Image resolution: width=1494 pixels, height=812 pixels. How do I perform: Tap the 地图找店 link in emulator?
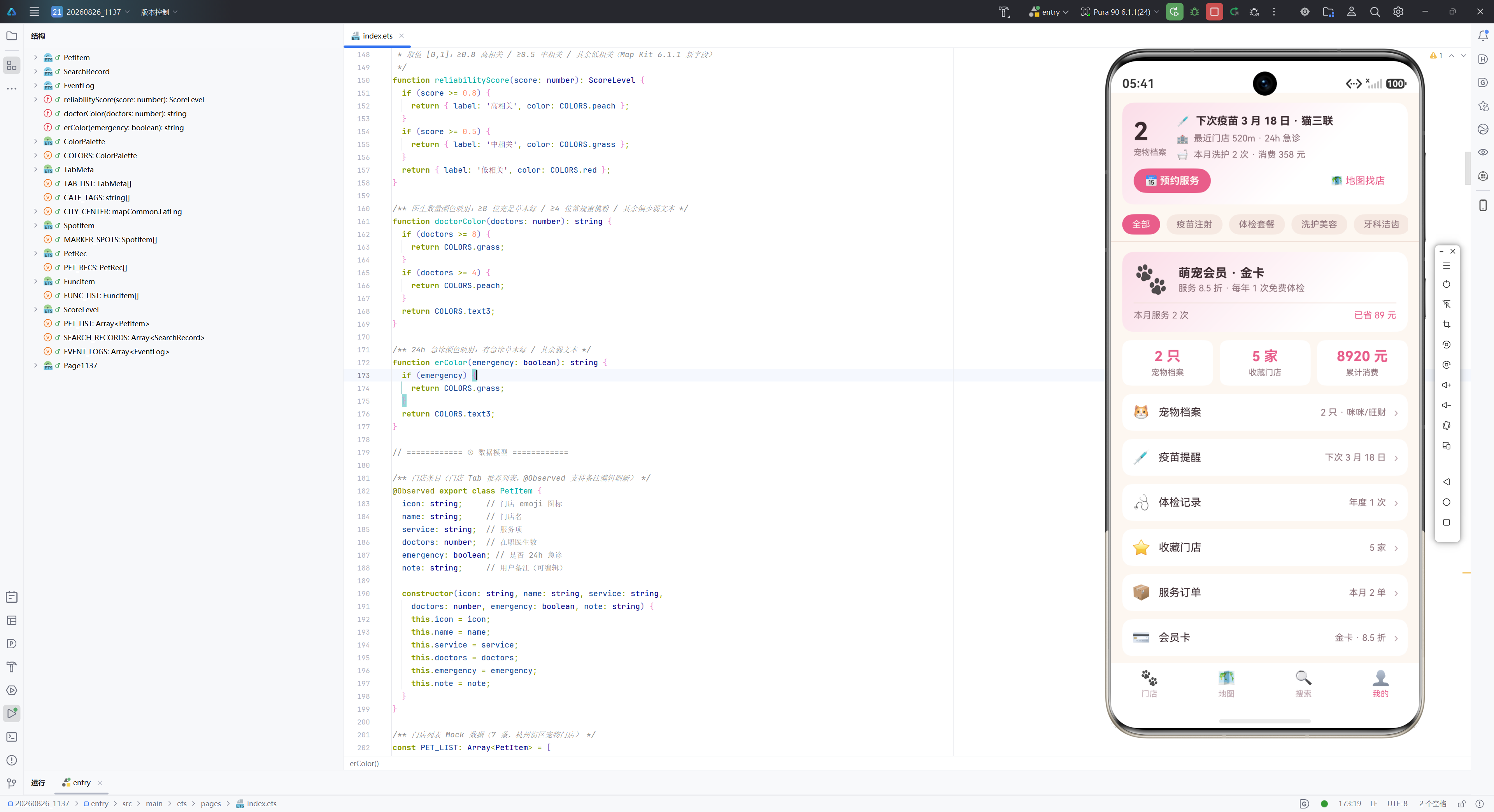click(x=1358, y=181)
